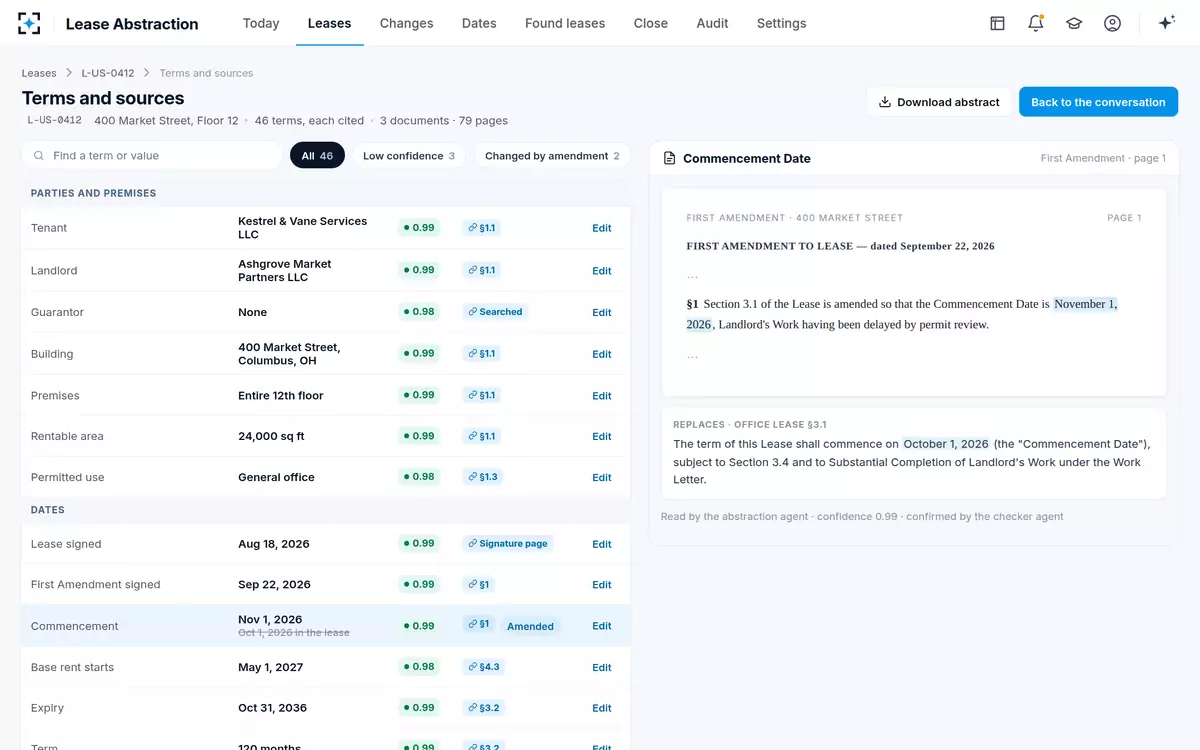Open Building §1.1 source link
This screenshot has height=750, width=1200.
tap(481, 353)
